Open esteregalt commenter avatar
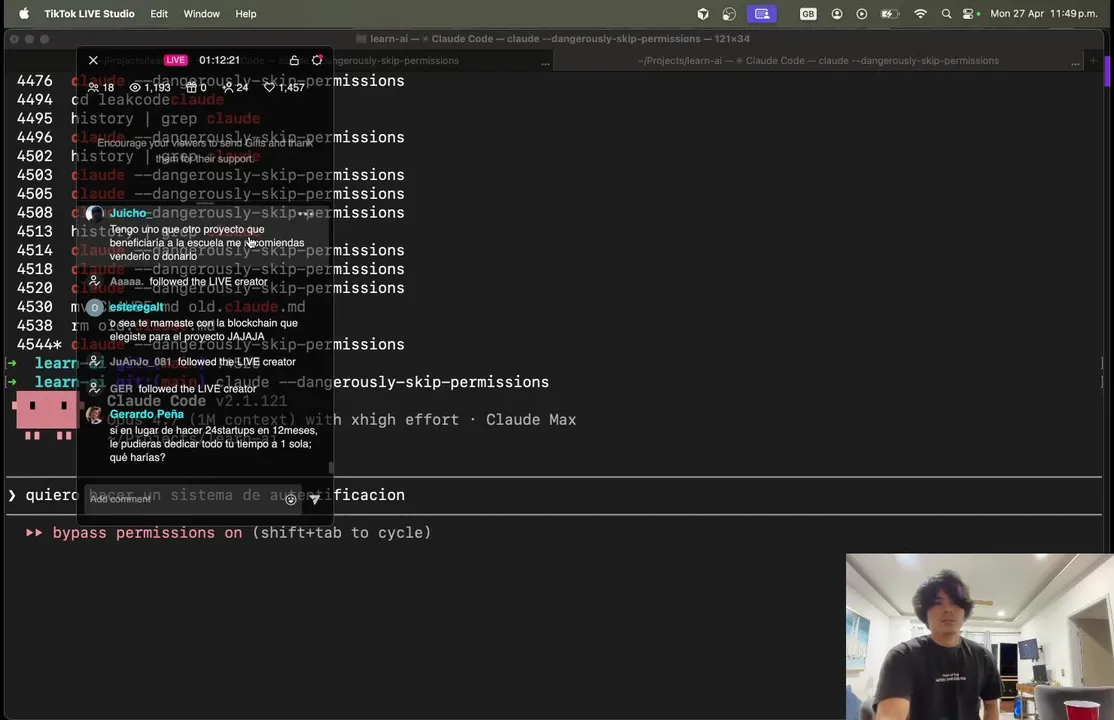 click(94, 308)
